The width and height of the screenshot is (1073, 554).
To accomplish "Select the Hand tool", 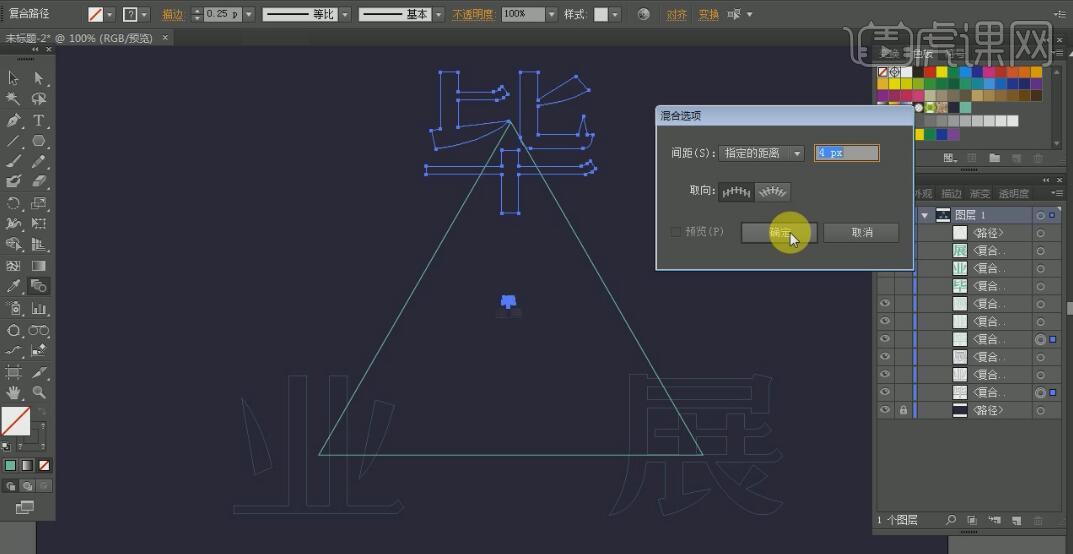I will (14, 393).
